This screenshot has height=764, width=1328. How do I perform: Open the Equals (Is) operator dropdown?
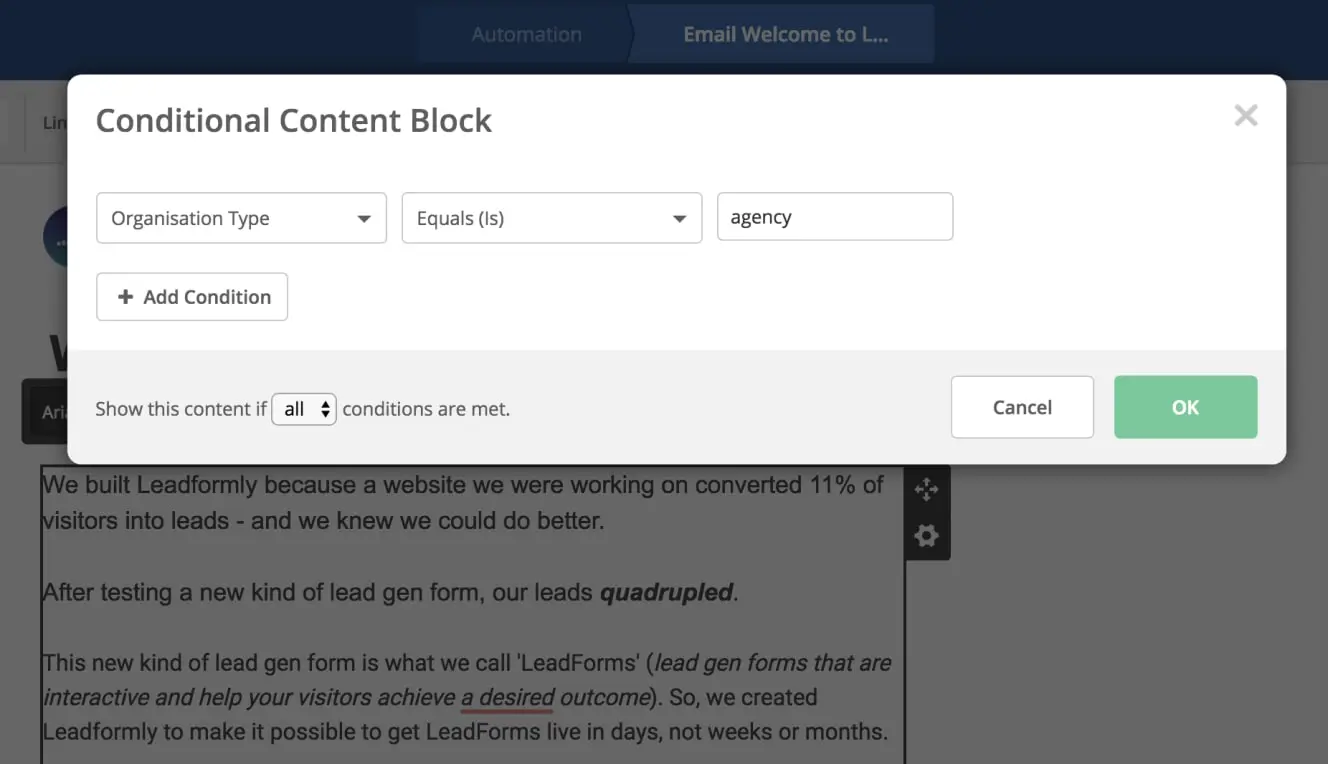pyautogui.click(x=551, y=217)
